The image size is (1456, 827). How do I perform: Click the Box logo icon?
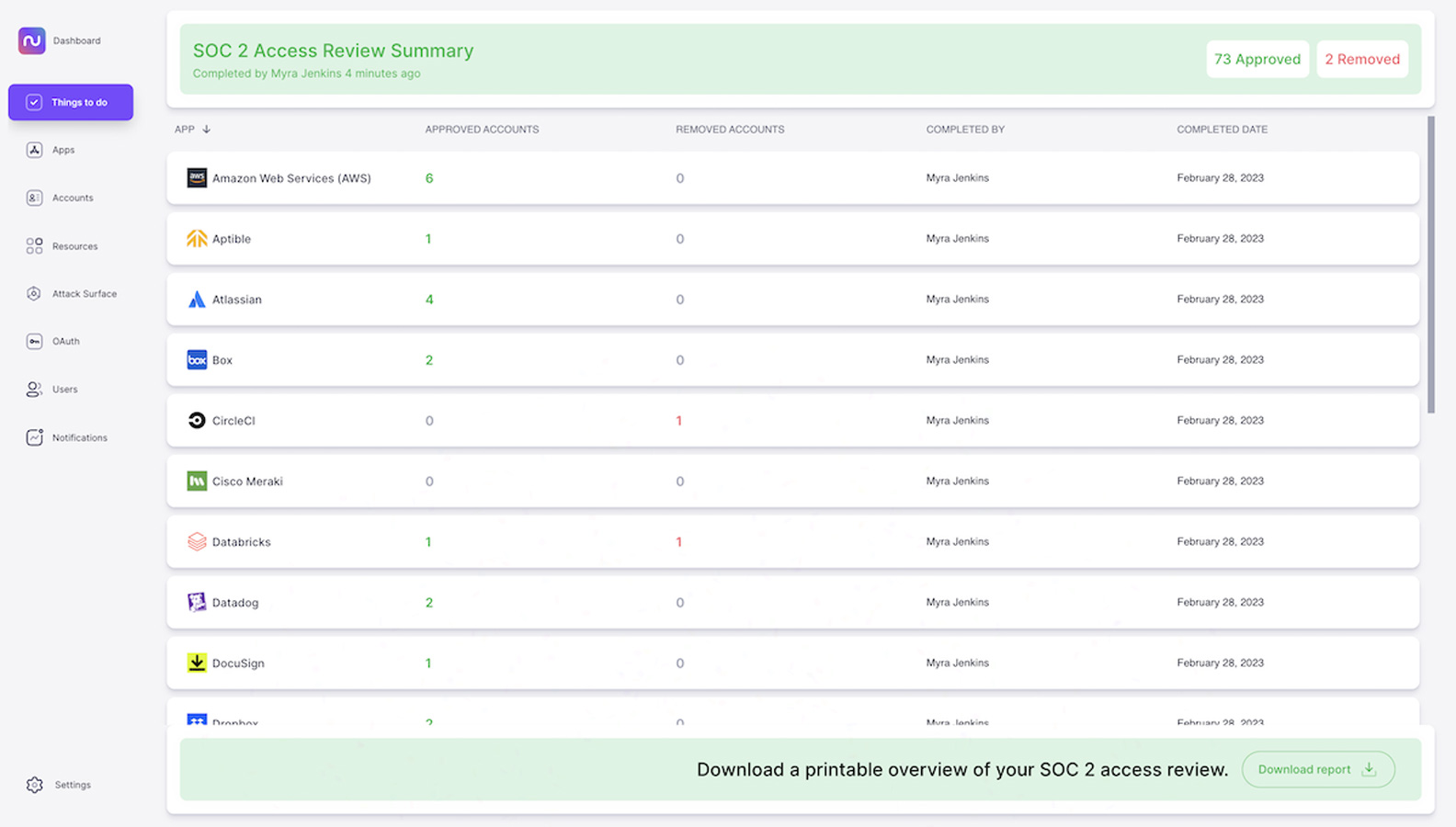pos(197,360)
